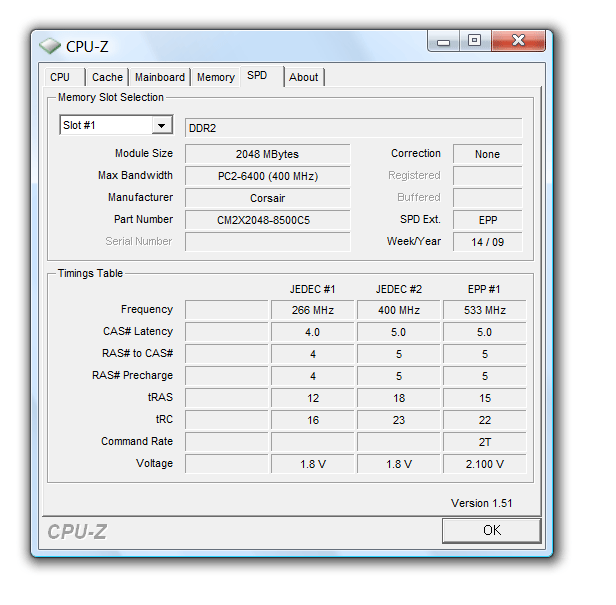
Task: Close the CPU-Z window
Action: click(518, 40)
